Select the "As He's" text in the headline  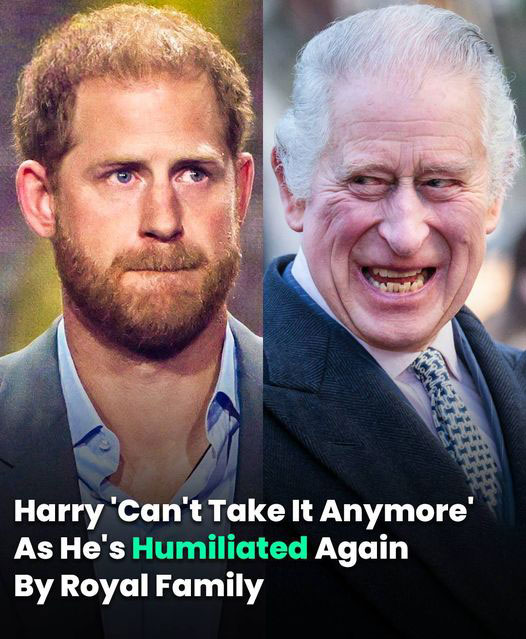coord(70,549)
